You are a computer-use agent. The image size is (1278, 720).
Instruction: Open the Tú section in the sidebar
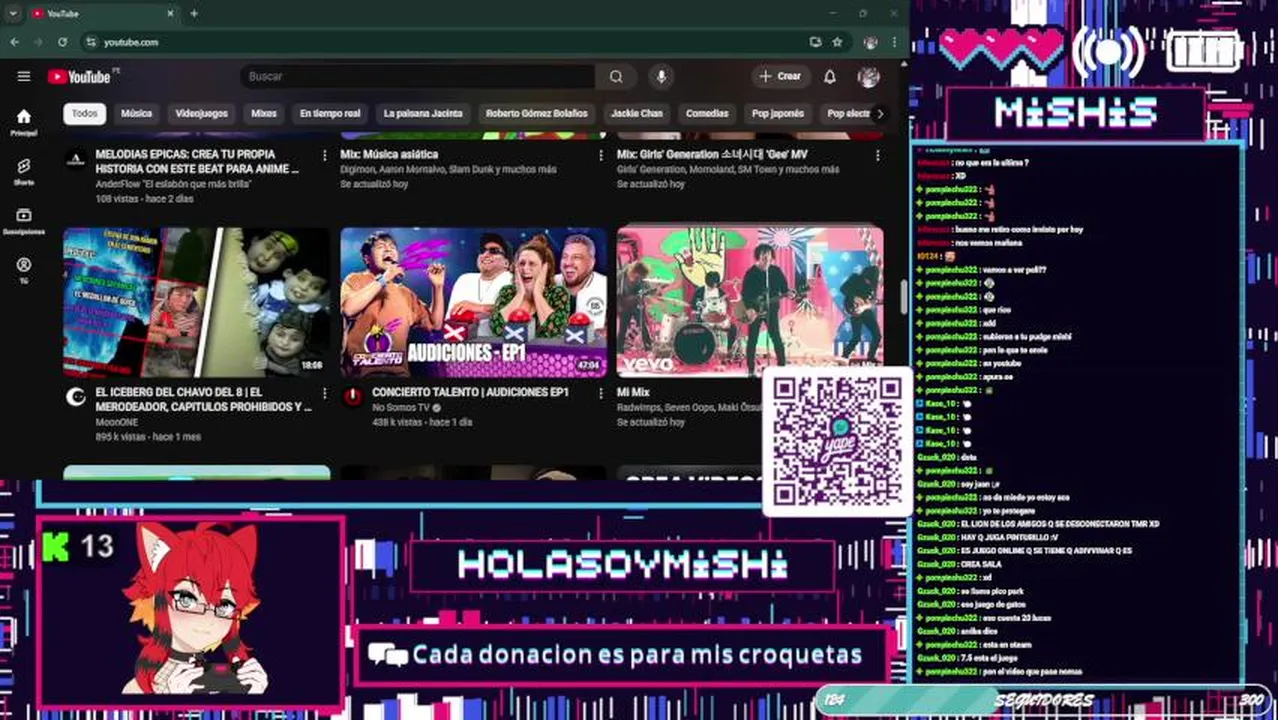pos(24,270)
